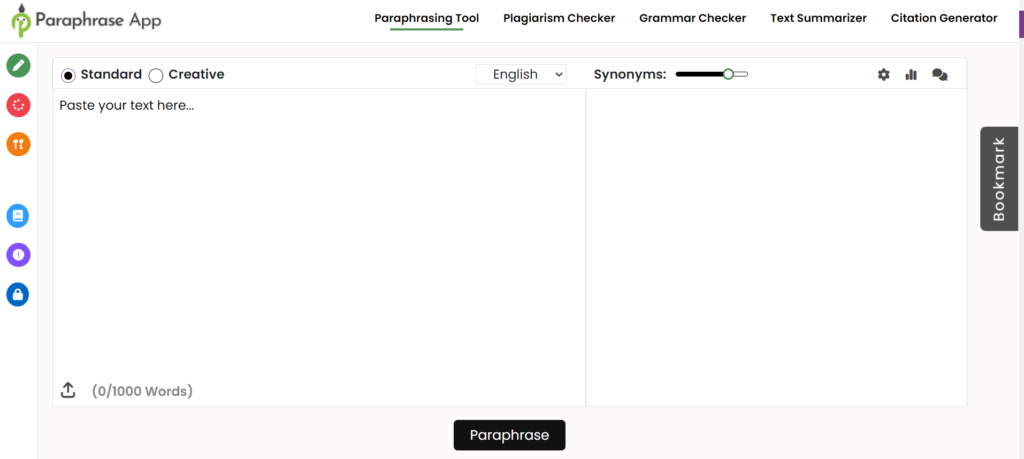Screen dimensions: 1024x459
Task: Click the red dotted-circle sidebar icon
Action: (18, 105)
